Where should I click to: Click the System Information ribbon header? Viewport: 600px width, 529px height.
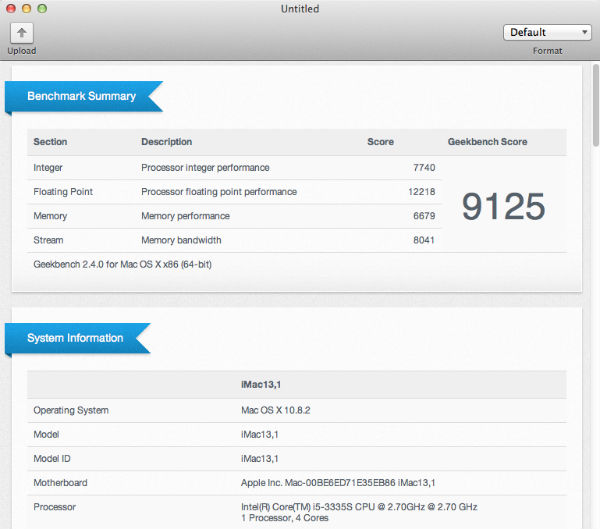75,338
